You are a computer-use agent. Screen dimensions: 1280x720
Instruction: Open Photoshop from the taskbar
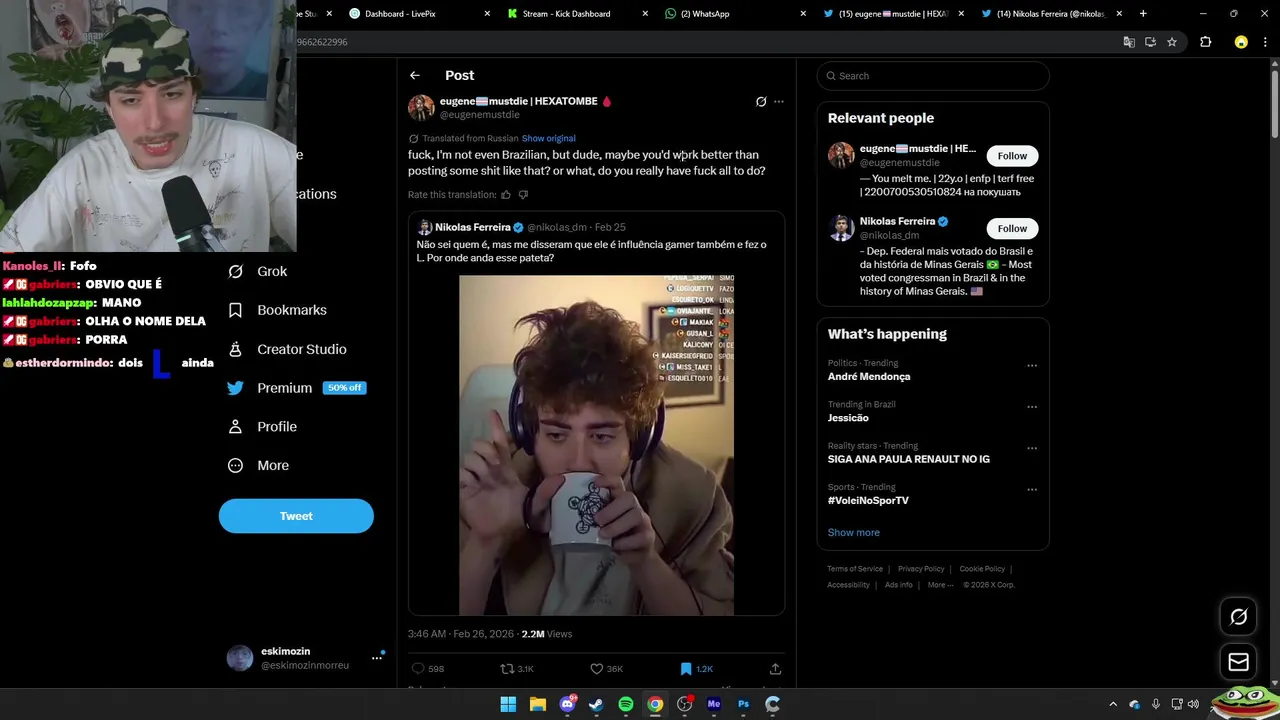(743, 704)
